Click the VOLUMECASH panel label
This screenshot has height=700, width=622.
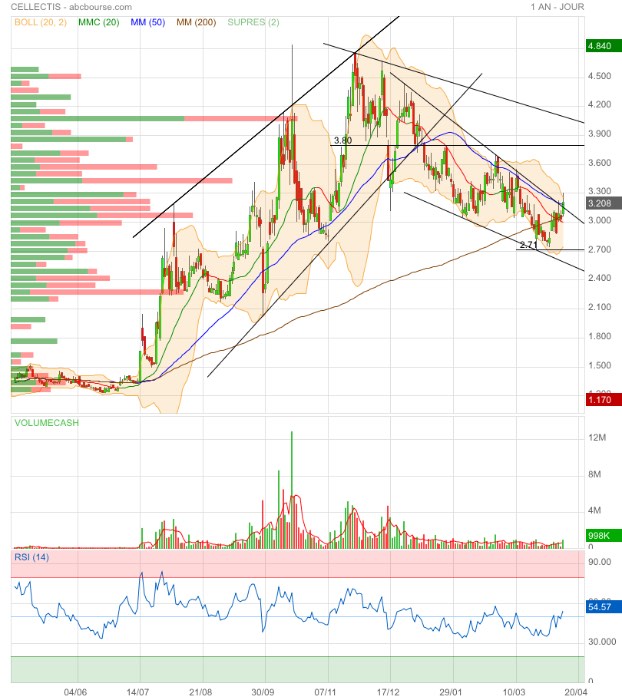[x=46, y=422]
